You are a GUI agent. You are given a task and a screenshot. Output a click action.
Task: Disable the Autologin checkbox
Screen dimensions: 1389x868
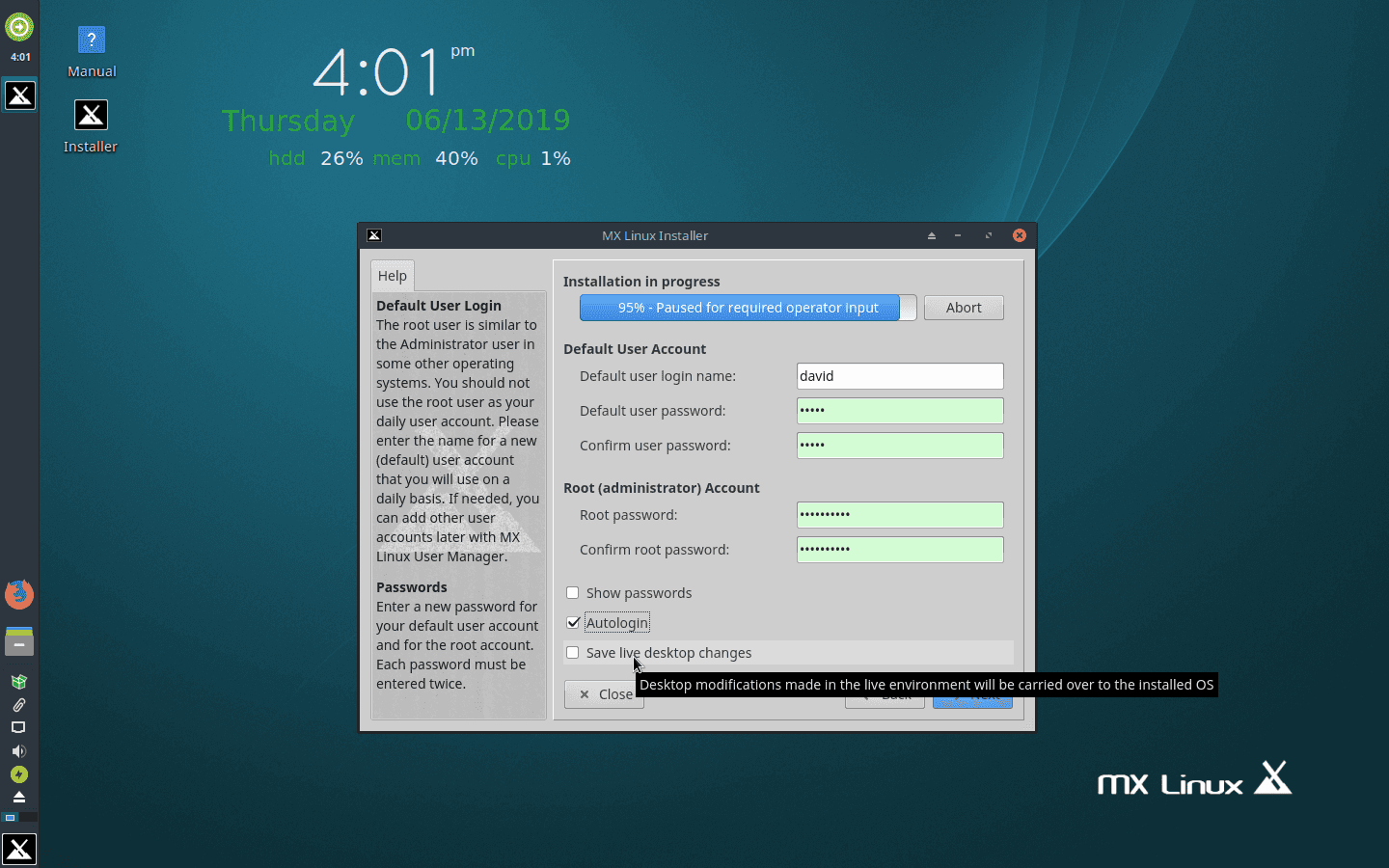click(x=573, y=623)
